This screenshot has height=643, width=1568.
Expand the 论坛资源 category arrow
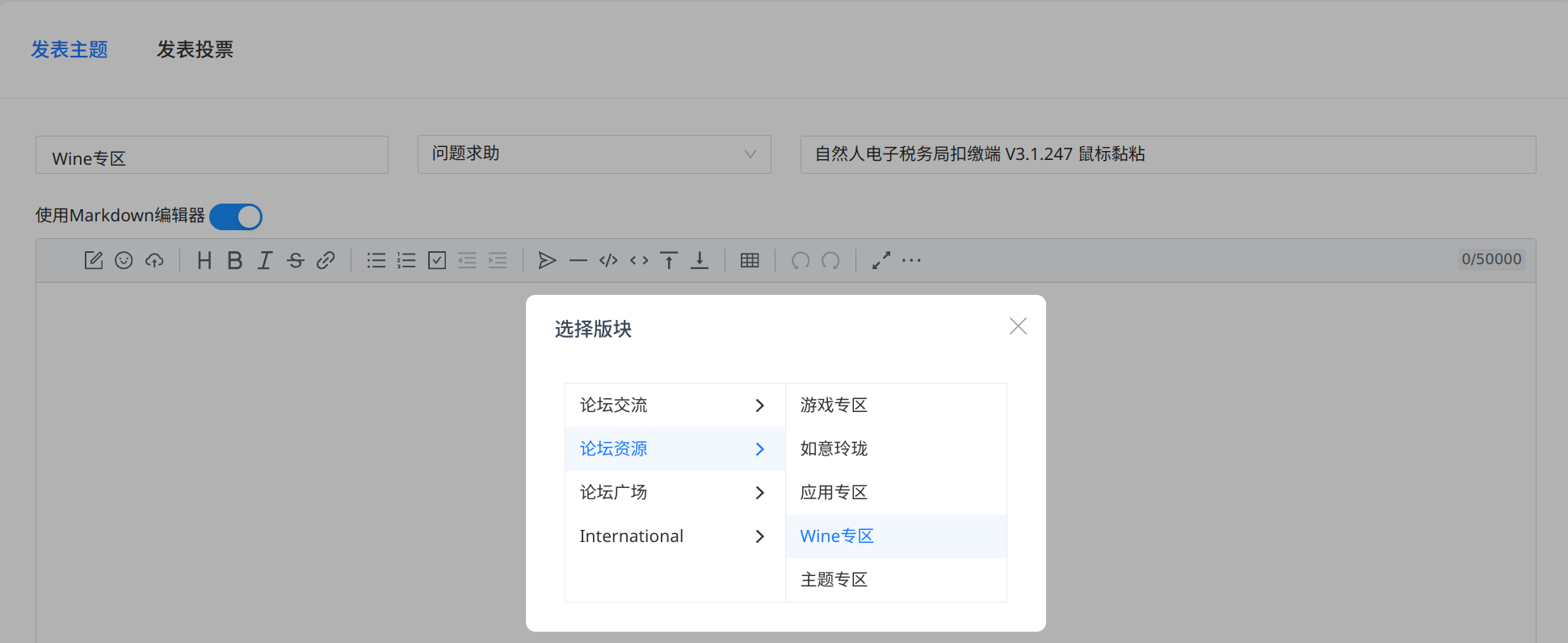tap(759, 449)
